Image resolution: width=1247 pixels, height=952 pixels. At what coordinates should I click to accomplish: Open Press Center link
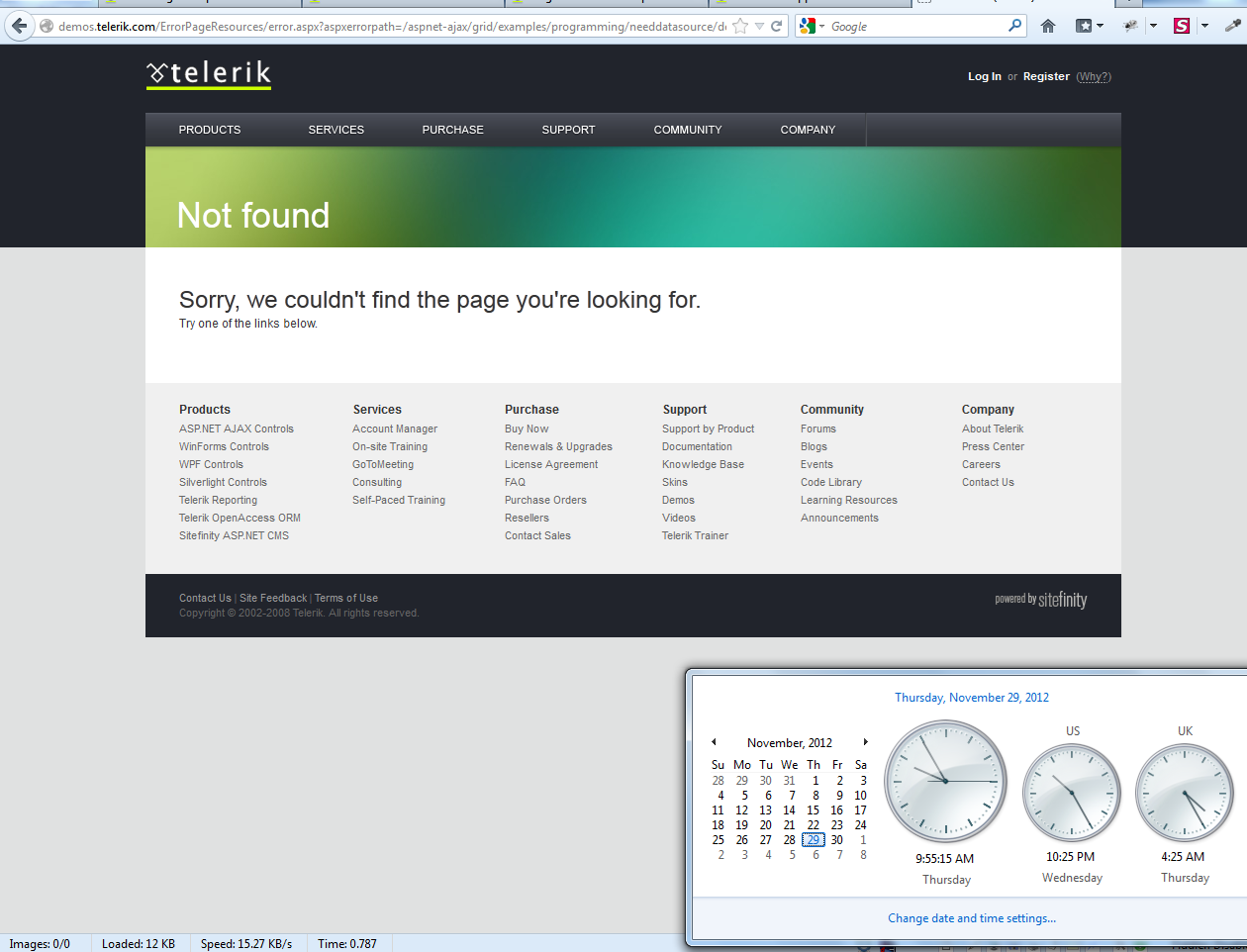[993, 446]
